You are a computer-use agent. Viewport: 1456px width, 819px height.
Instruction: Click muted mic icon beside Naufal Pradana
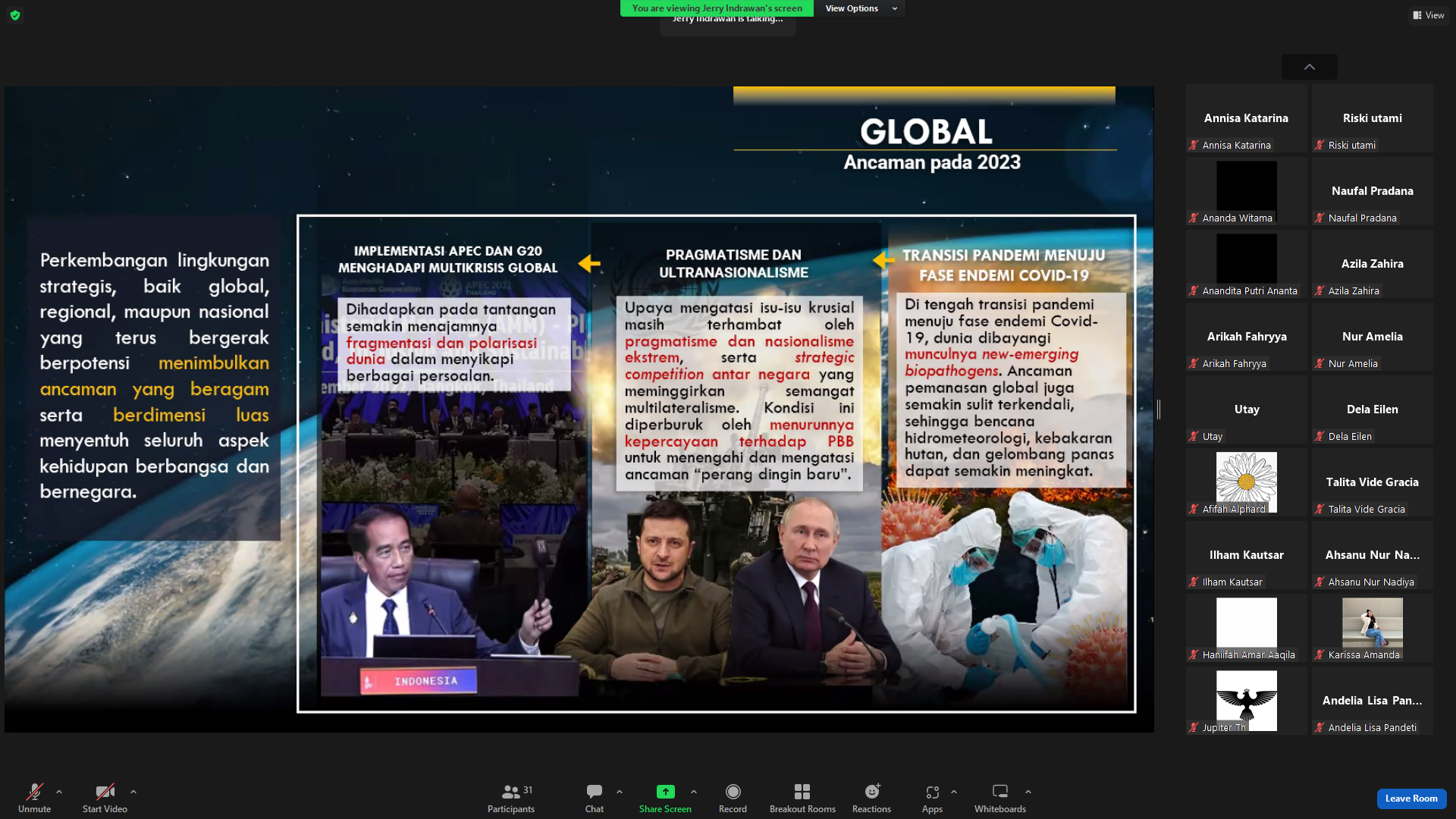(1319, 218)
